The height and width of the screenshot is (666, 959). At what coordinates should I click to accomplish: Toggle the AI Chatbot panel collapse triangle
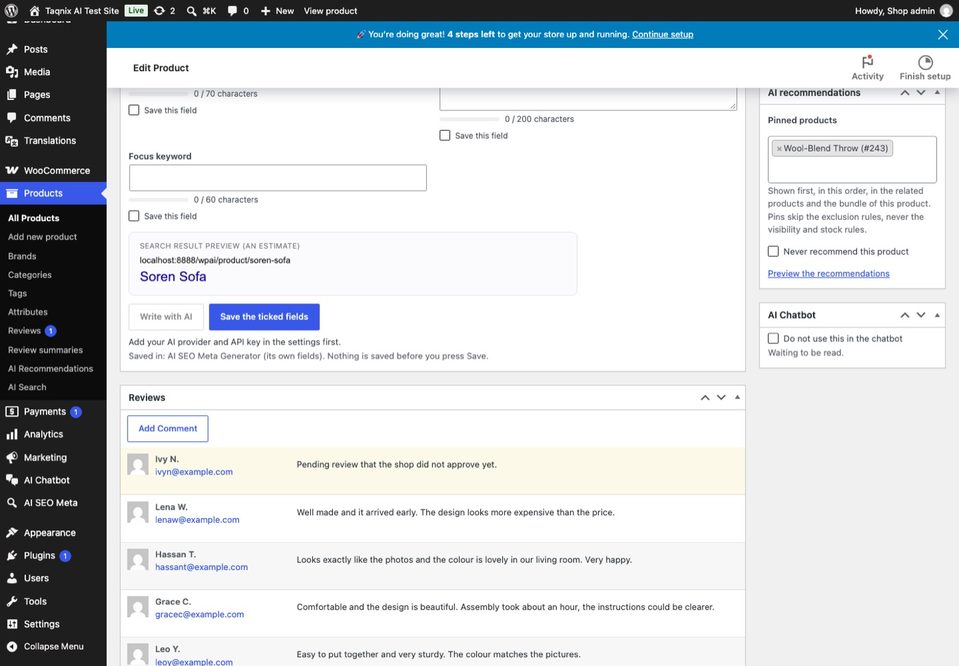point(937,315)
